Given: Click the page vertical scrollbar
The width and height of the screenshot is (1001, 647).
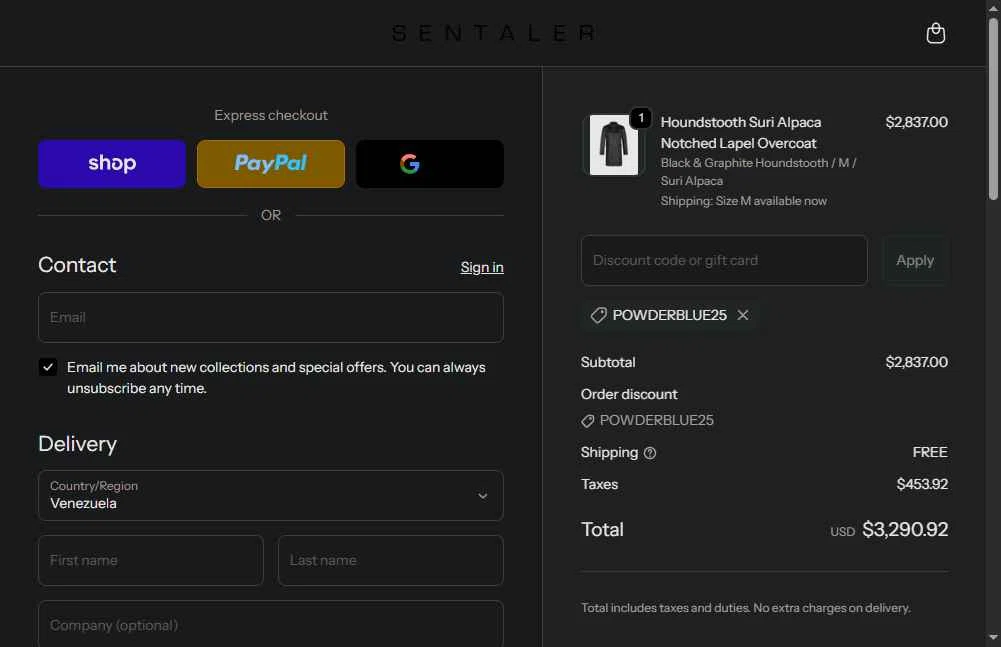Looking at the screenshot, I should [993, 109].
